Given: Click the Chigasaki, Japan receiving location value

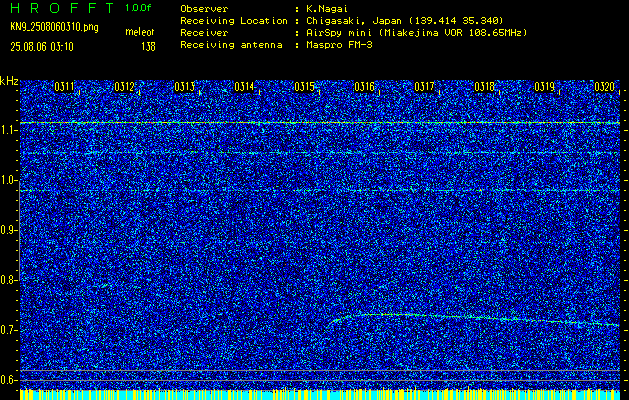Looking at the screenshot, I should pyautogui.click(x=404, y=21).
